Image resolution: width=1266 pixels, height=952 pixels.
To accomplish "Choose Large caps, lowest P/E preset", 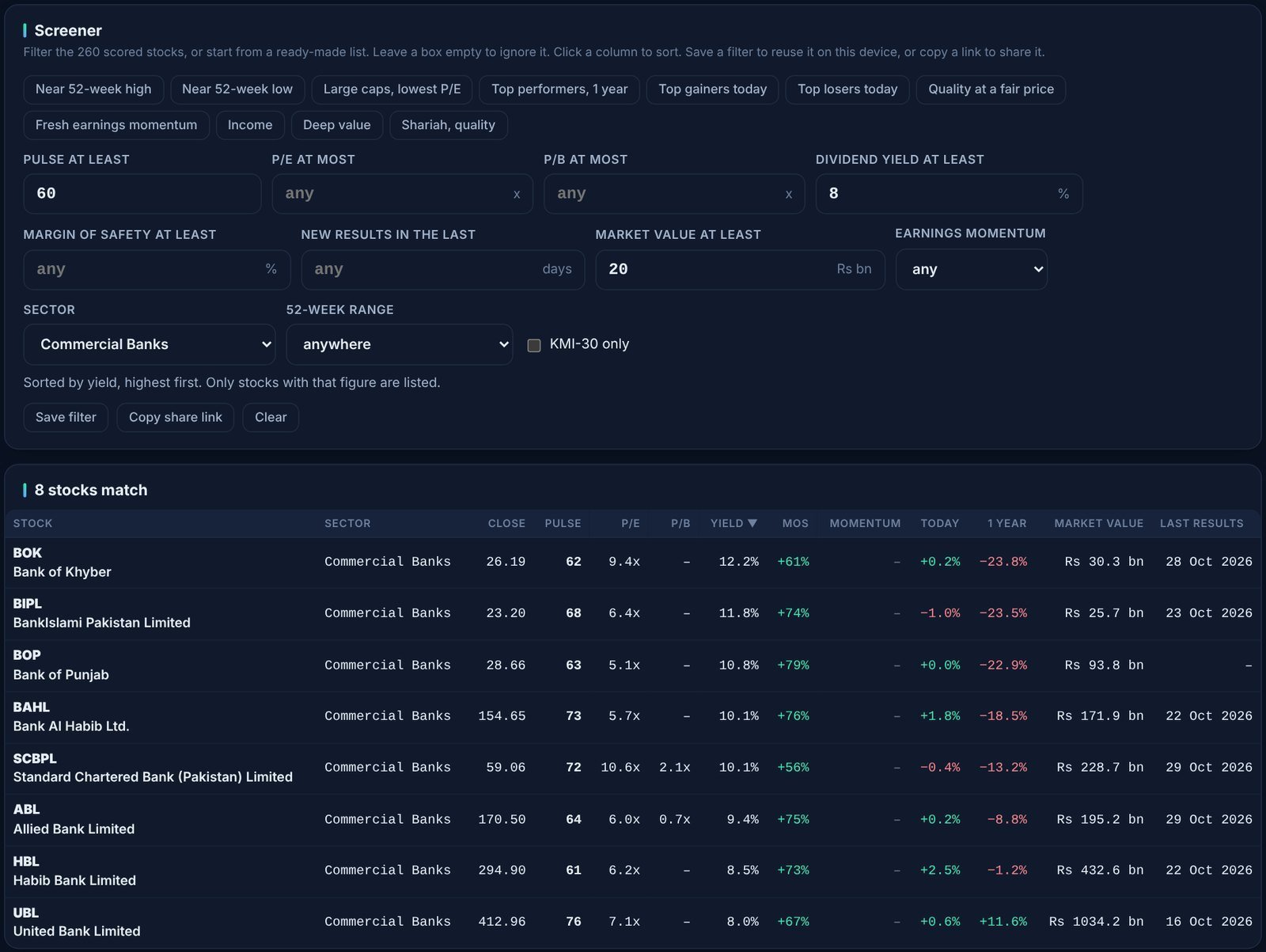I will click(392, 89).
